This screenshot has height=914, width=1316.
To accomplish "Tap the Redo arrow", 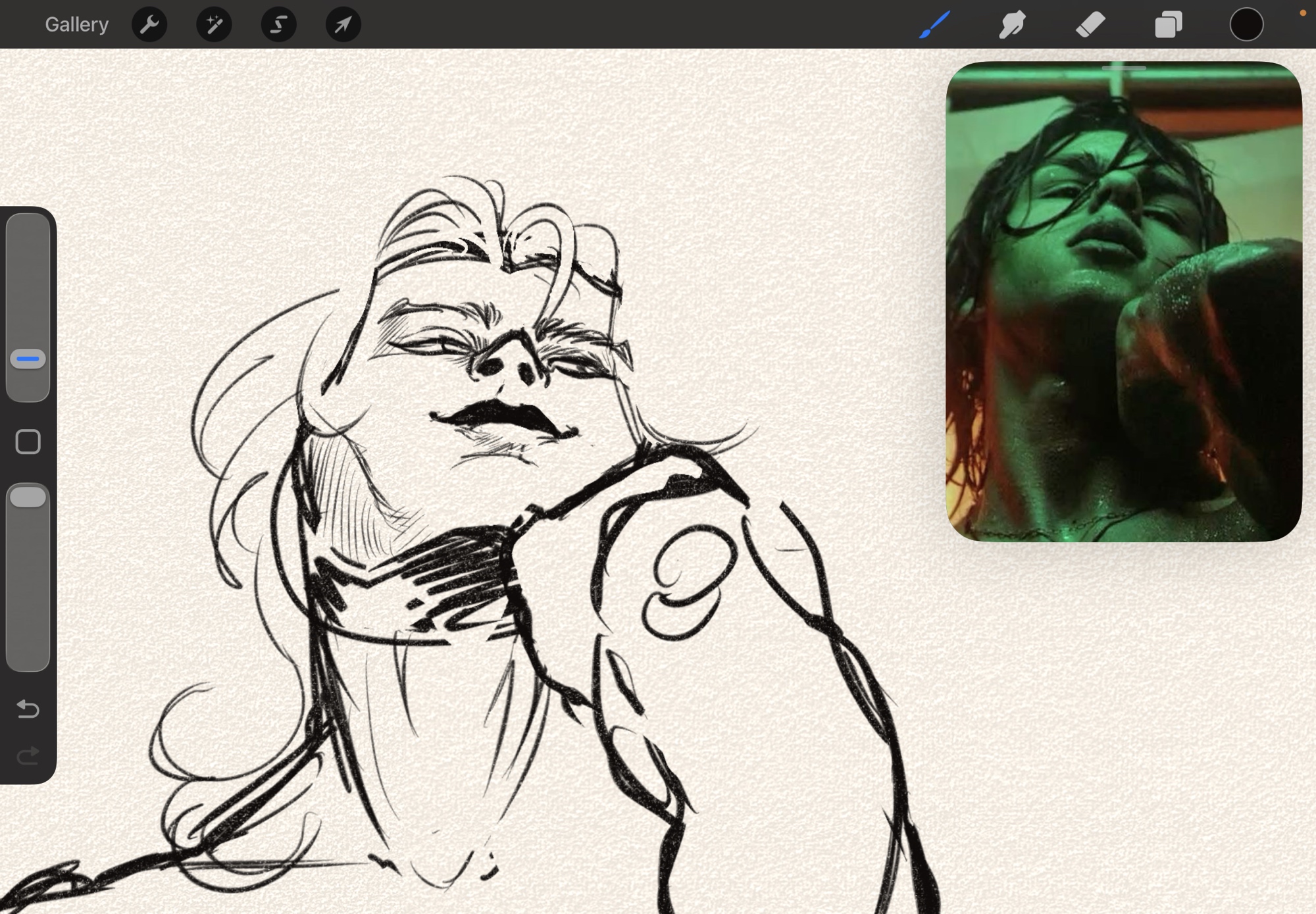I will click(28, 756).
